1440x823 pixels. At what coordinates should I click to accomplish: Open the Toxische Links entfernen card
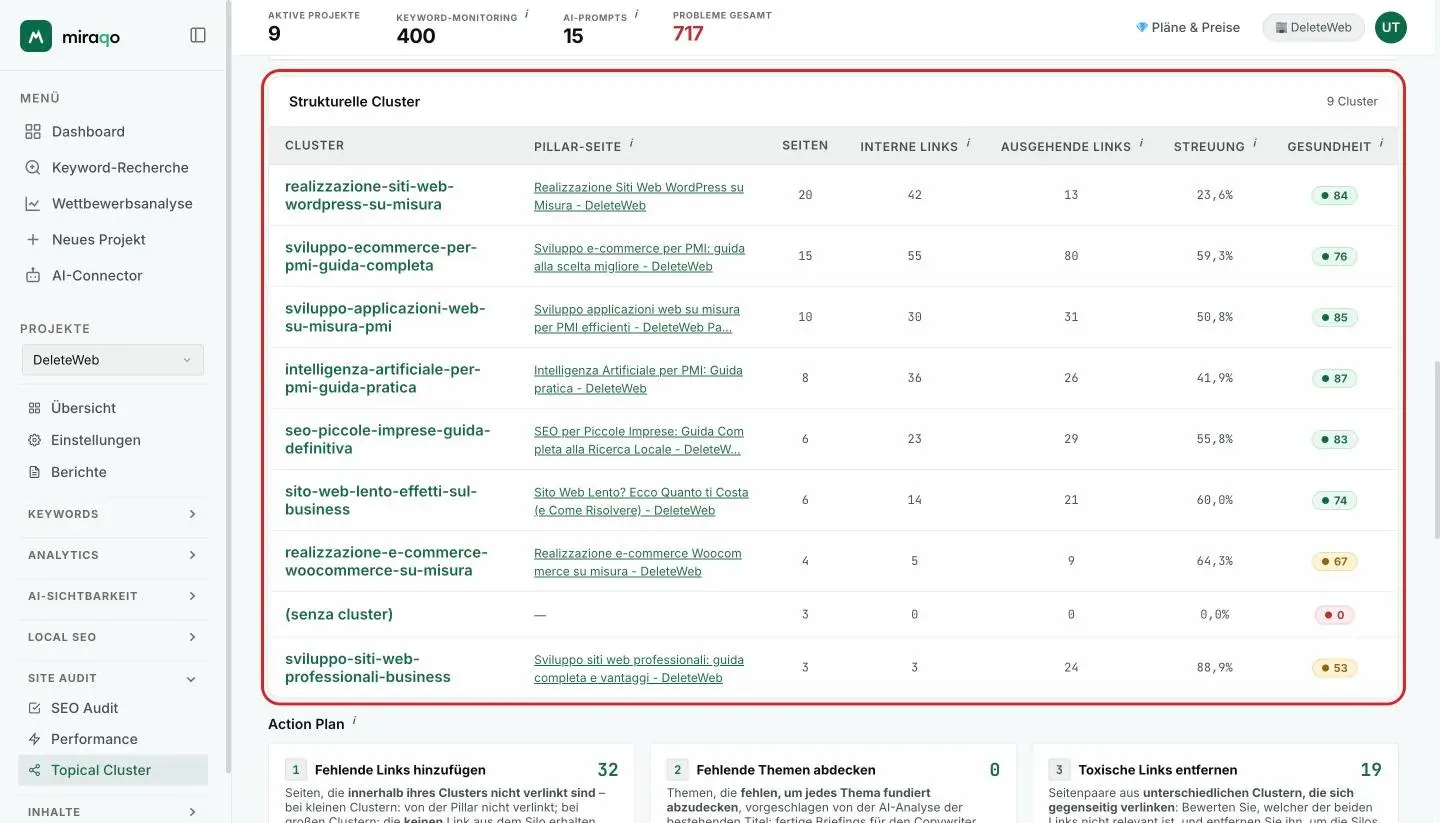(x=1215, y=783)
